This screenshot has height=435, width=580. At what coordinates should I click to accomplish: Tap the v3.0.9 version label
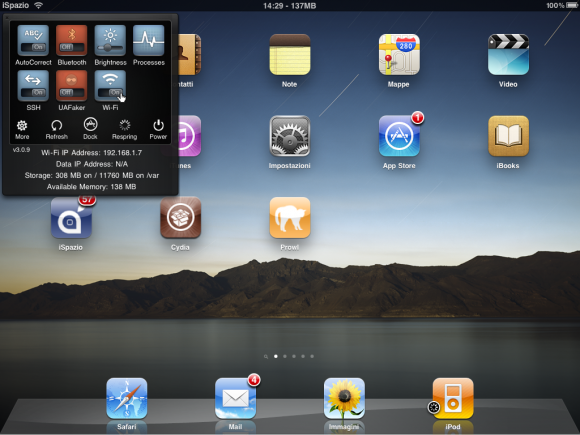[21, 150]
